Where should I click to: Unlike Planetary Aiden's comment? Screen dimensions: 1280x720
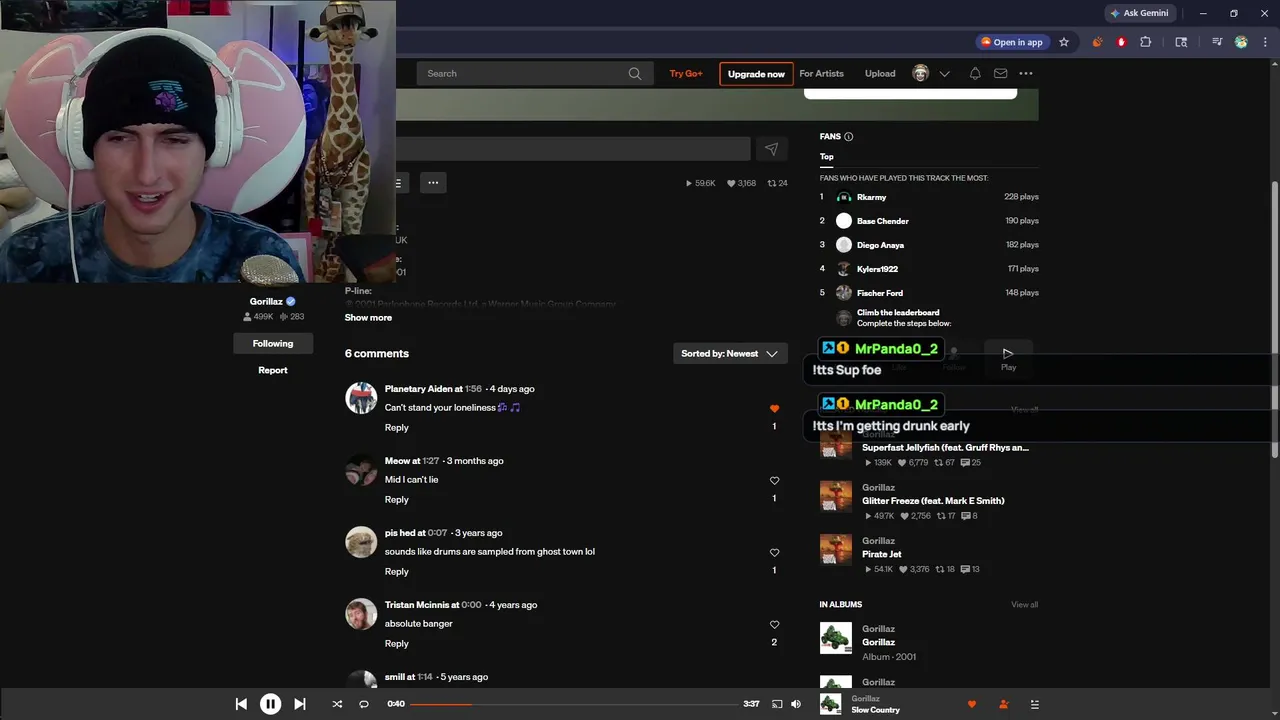pos(774,409)
